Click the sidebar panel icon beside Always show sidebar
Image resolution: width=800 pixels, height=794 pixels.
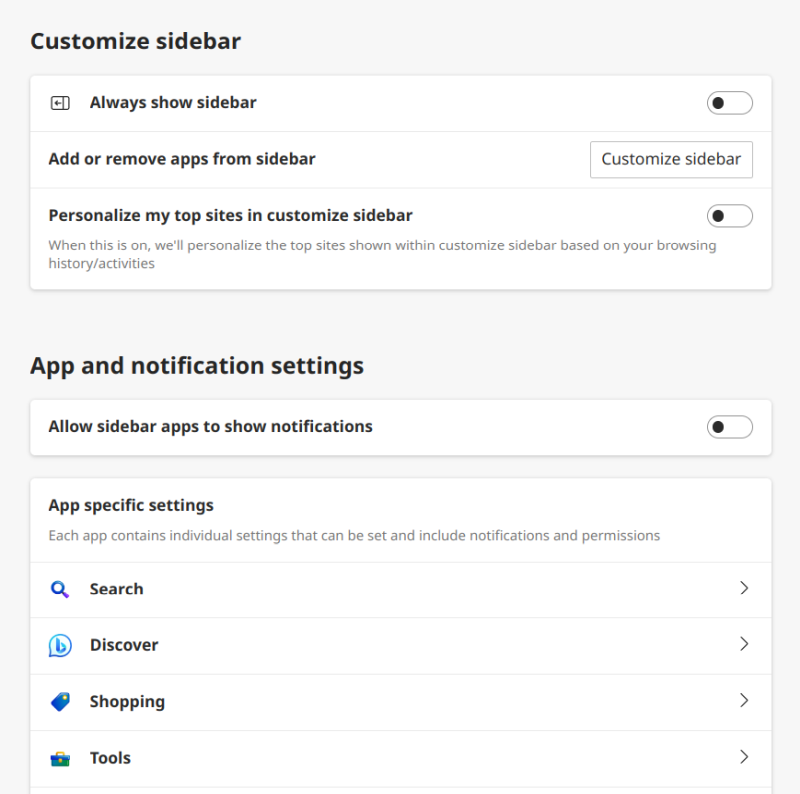click(60, 103)
